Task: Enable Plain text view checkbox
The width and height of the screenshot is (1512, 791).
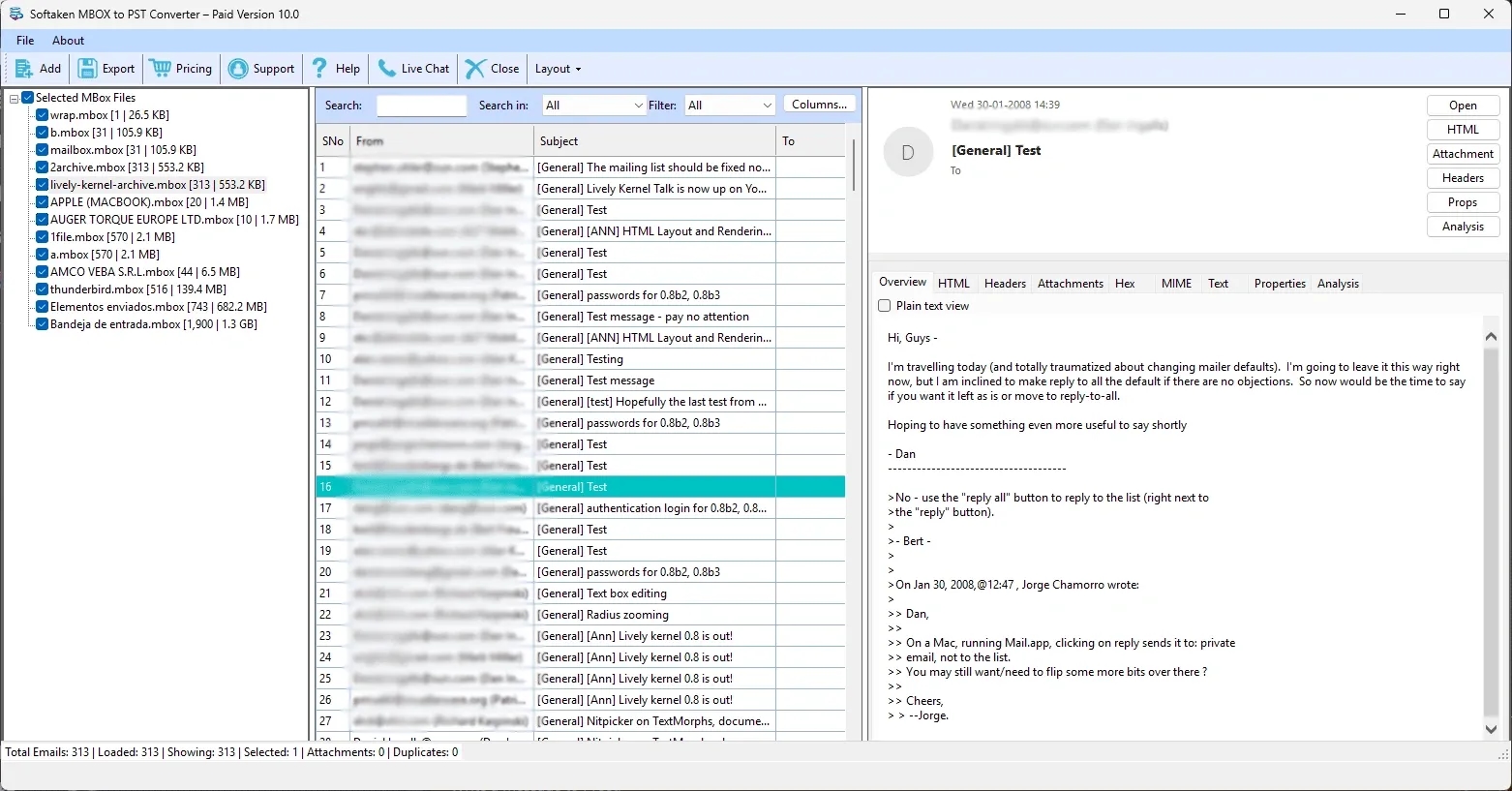Action: (884, 306)
